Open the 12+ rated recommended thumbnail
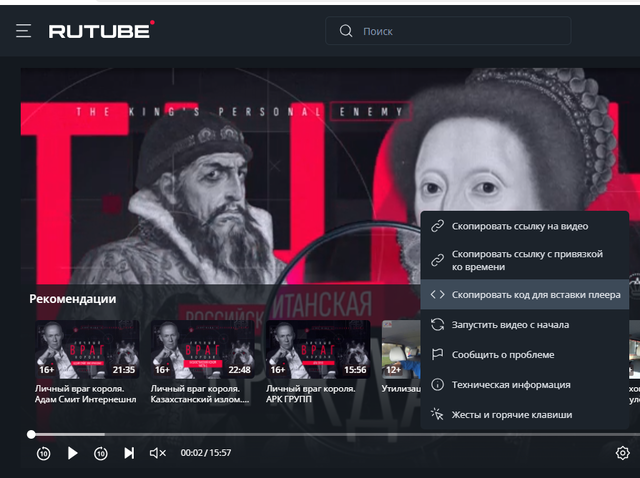Screen dimensions: 640x478 401,349
